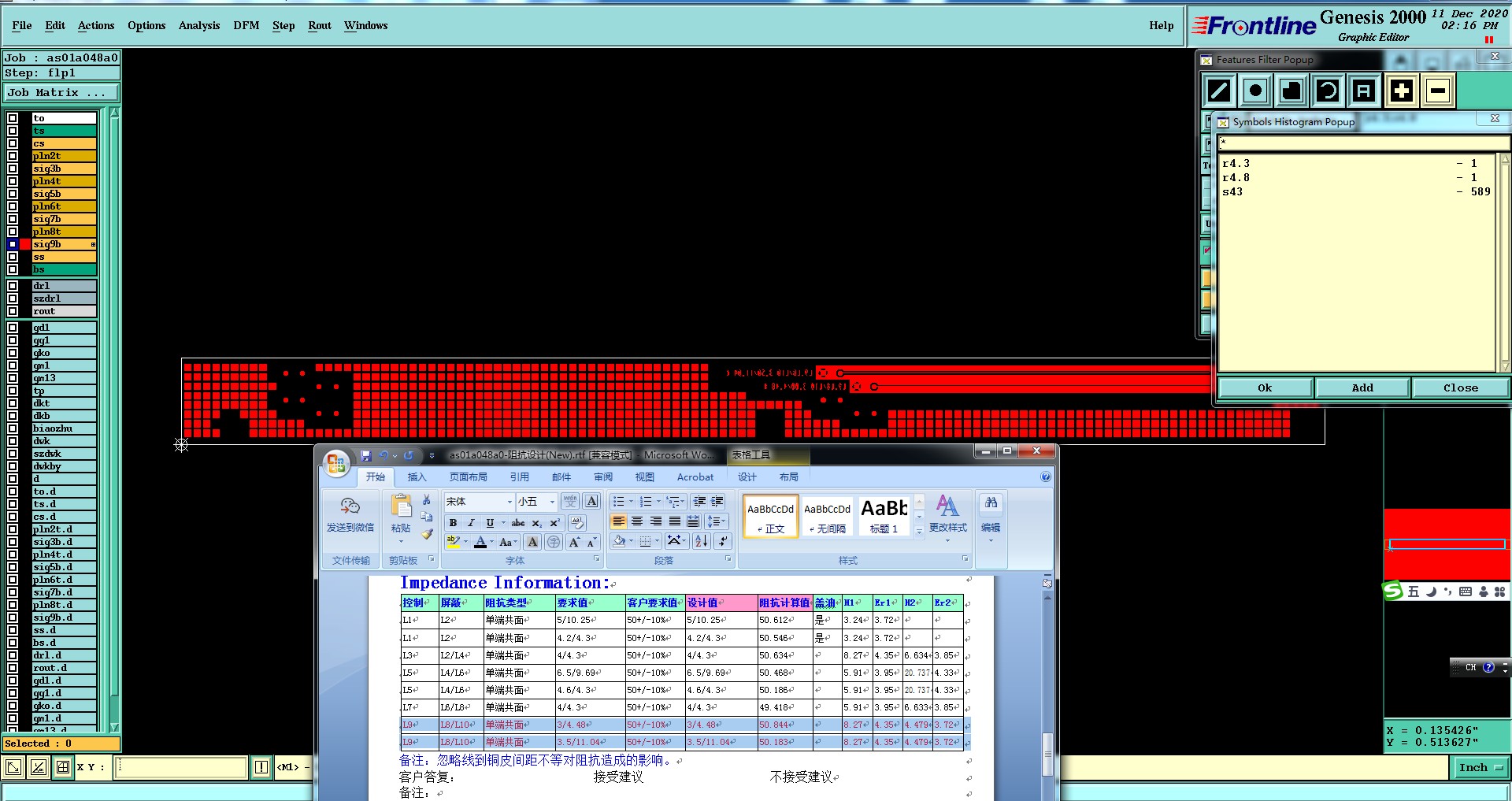Toggle negative polarity filter (minus icon)

(x=1437, y=91)
